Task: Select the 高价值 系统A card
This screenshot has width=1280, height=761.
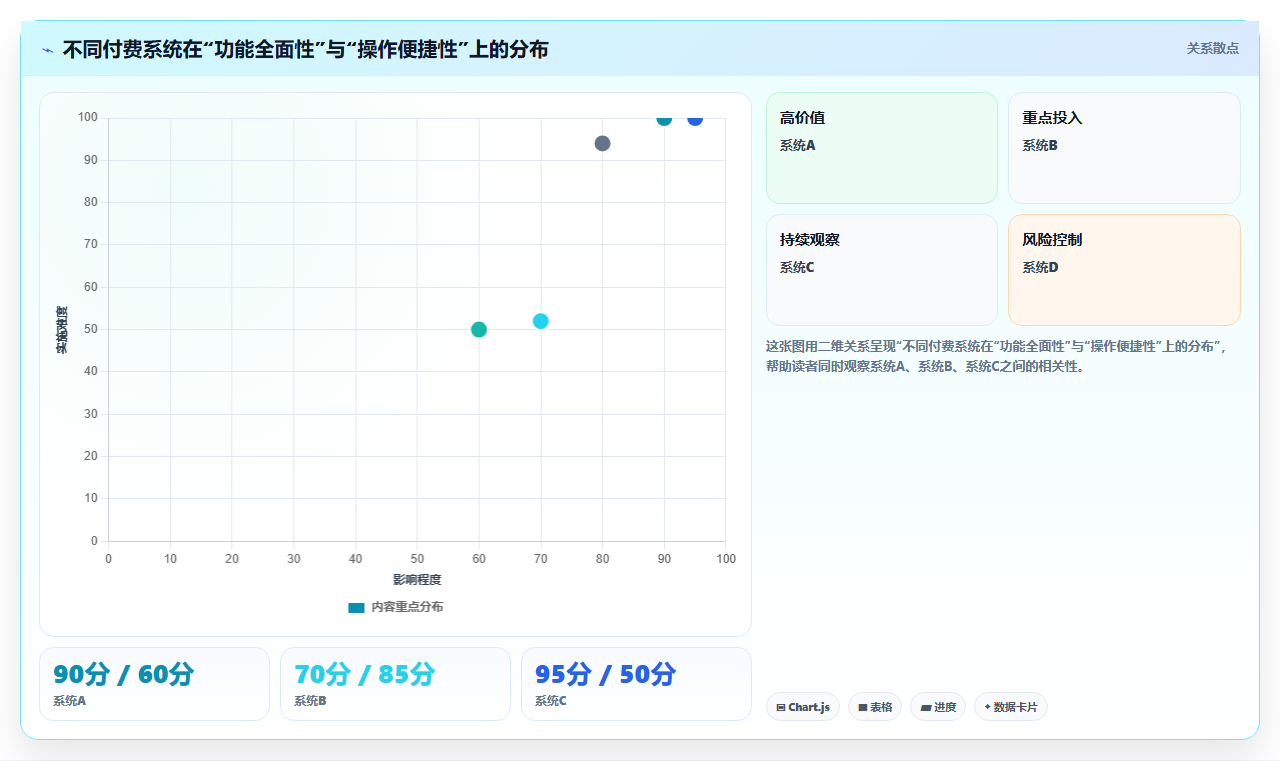Action: coord(882,148)
